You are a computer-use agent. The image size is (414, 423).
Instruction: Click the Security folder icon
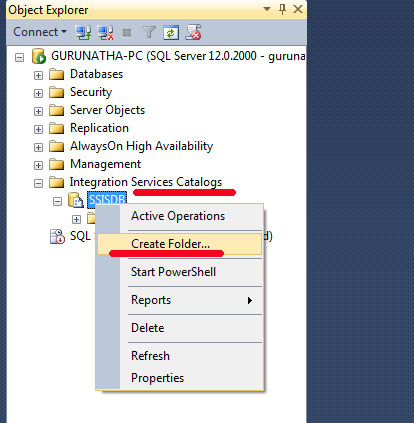click(56, 92)
